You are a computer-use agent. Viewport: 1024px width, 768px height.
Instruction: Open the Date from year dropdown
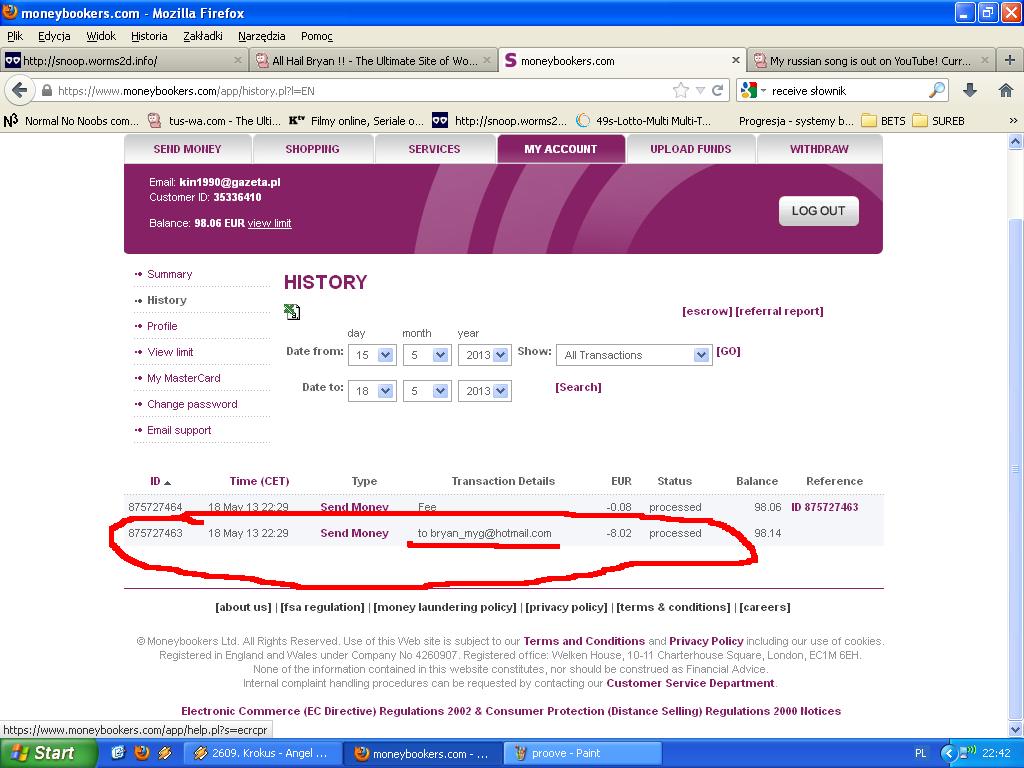(x=484, y=355)
